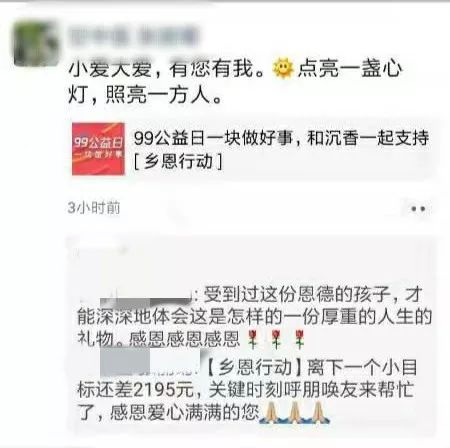This screenshot has height=448, width=450.
Task: Click the sun smiley emoji in post
Action: [x=283, y=69]
